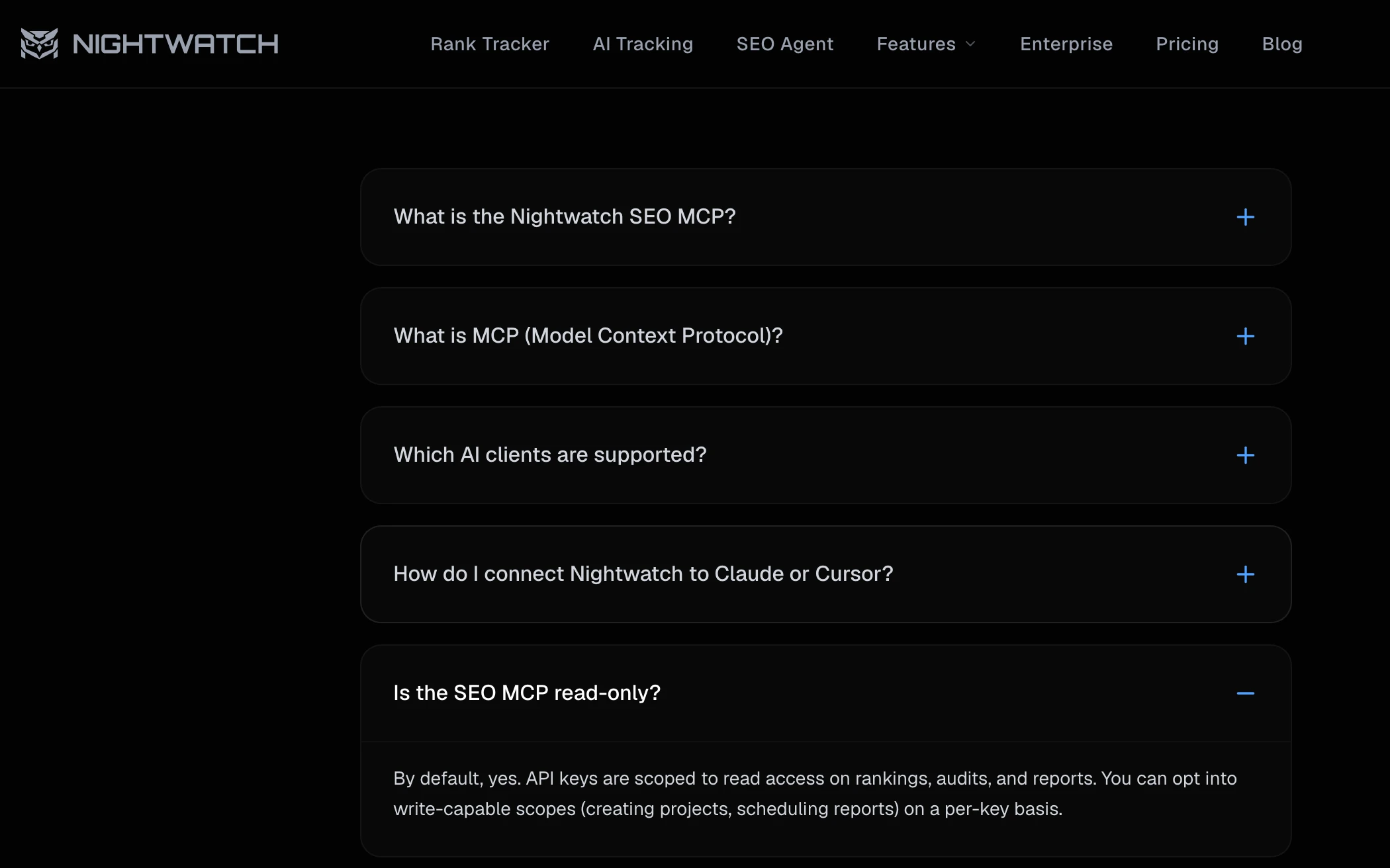Viewport: 1390px width, 868px height.
Task: Click plus icon for Nightwatch SEO MCP question
Action: click(x=1245, y=217)
